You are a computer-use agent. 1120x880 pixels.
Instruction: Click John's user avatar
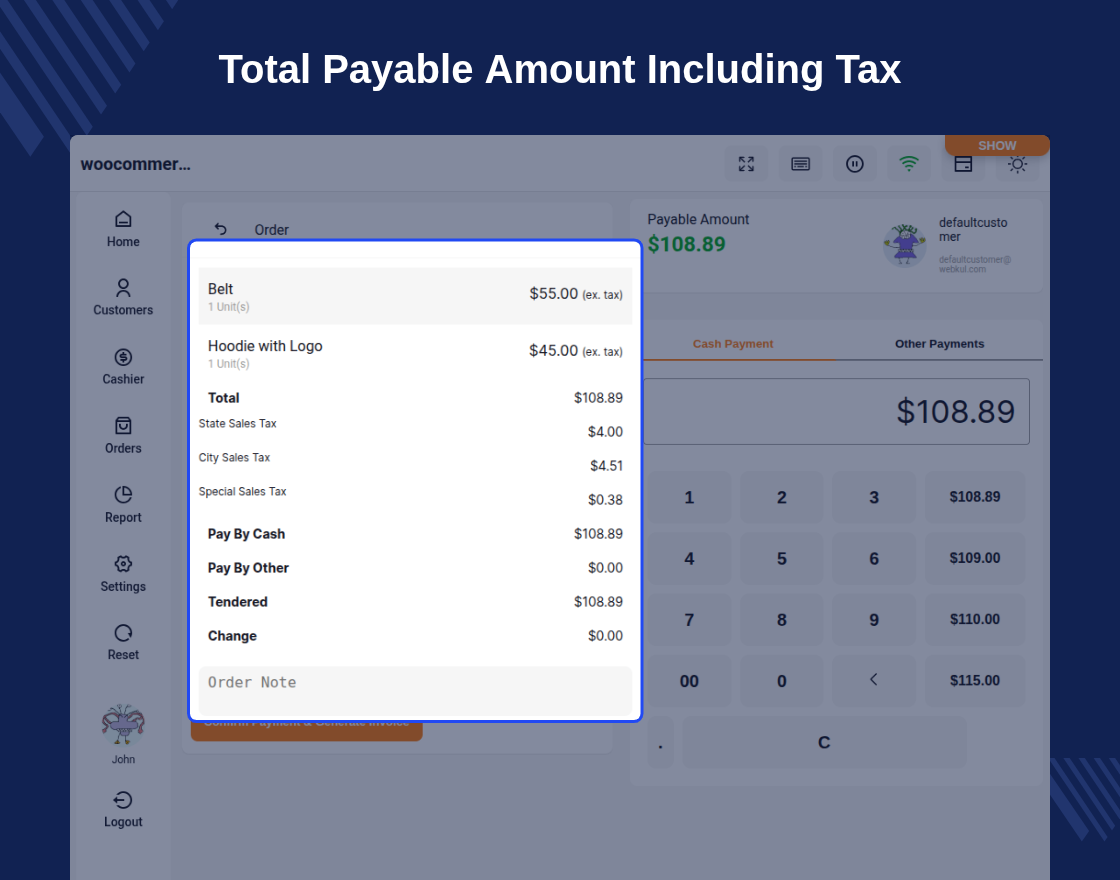(x=123, y=726)
